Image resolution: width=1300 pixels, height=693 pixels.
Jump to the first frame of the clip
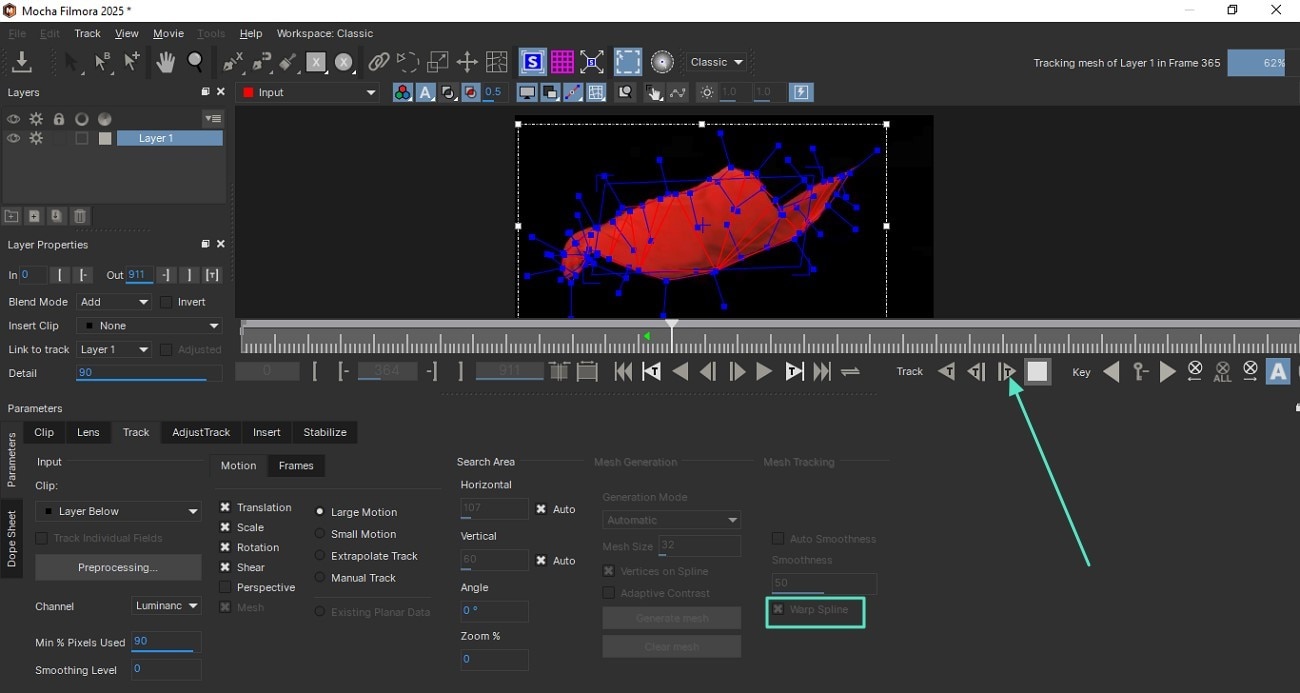click(623, 372)
